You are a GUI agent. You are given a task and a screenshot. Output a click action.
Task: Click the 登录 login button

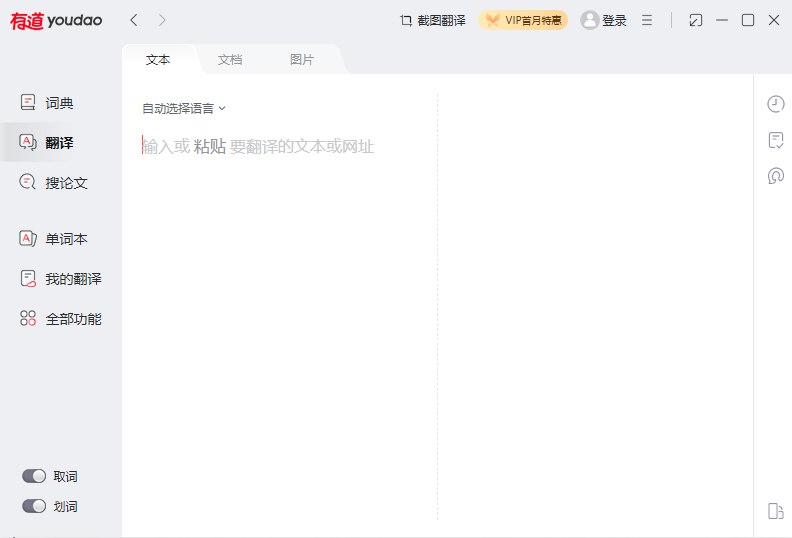pos(604,20)
